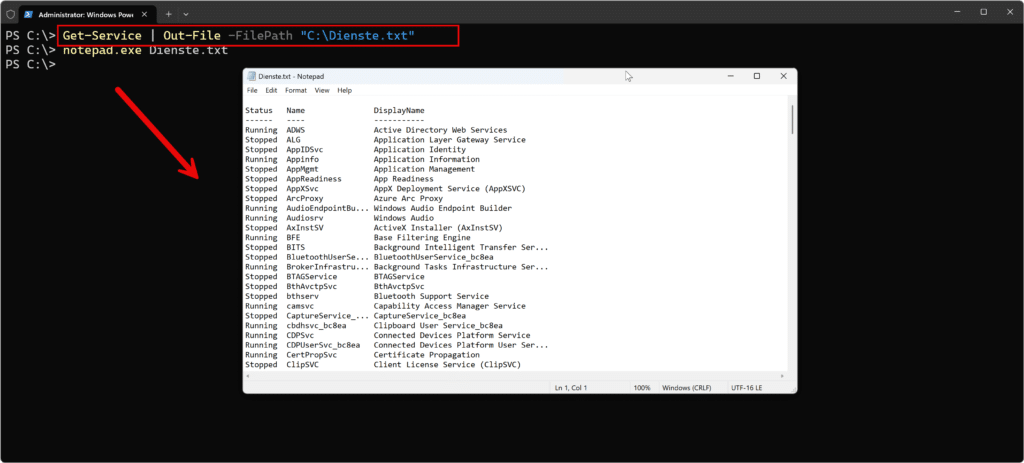Click the Azure Arc Proxy text

(x=408, y=199)
